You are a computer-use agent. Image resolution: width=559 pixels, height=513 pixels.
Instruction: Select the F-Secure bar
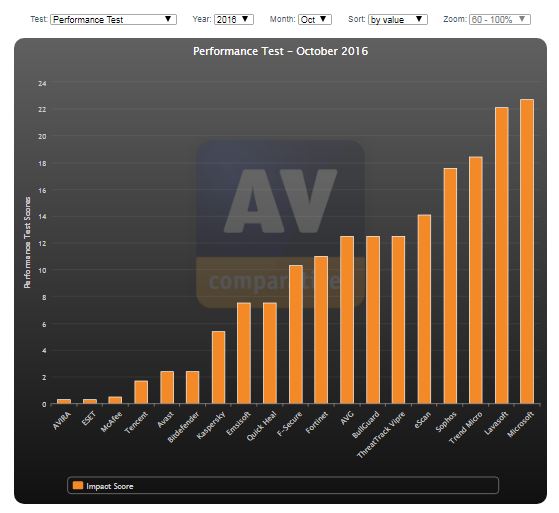(296, 334)
